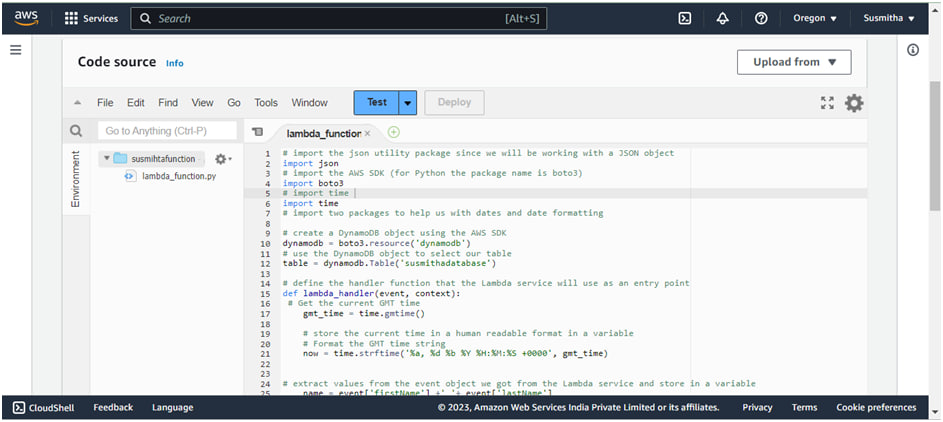This screenshot has height=422, width=943.
Task: Select the susmihtafunction folder
Action: click(x=163, y=159)
